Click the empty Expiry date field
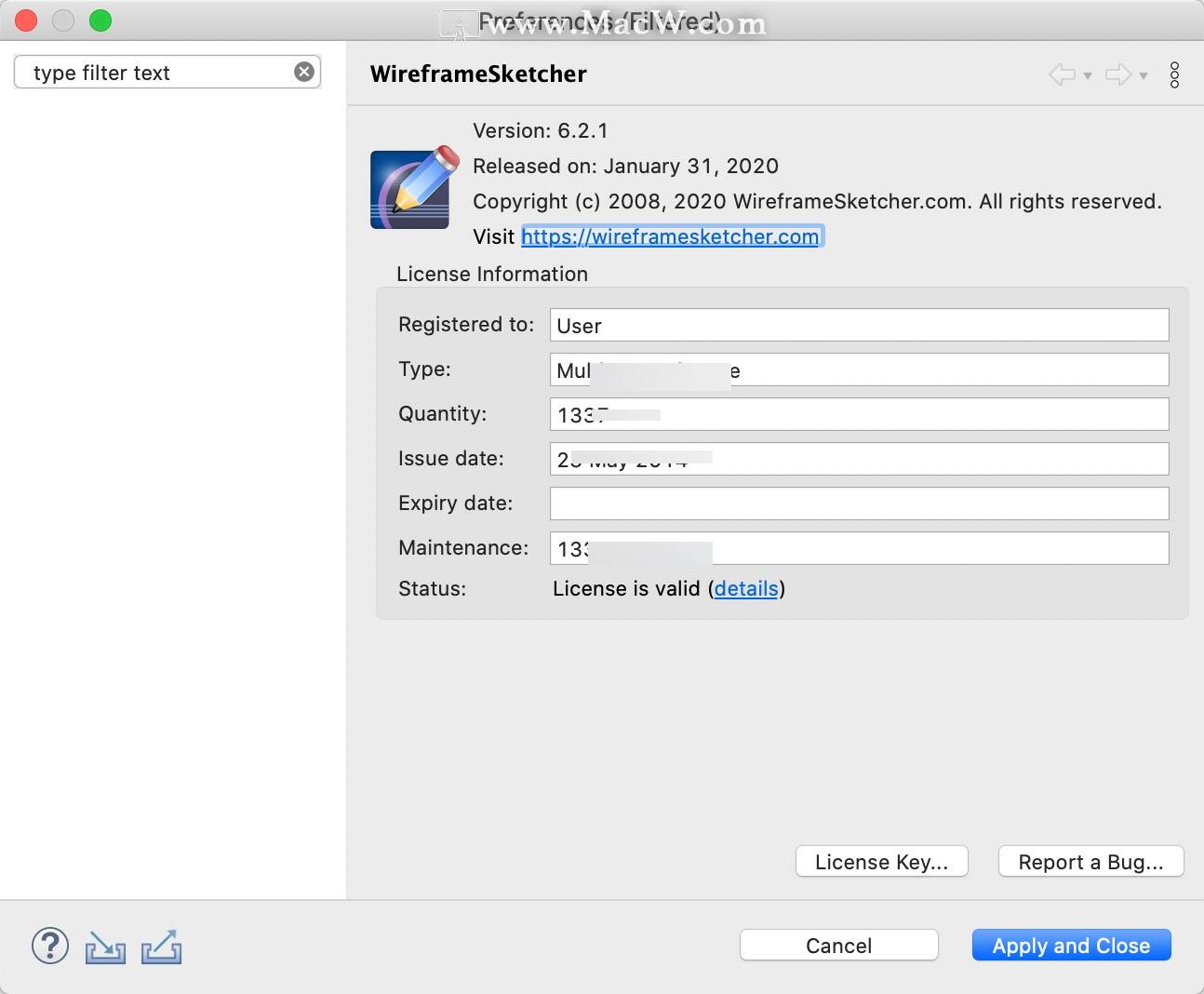The image size is (1204, 994). coord(858,504)
